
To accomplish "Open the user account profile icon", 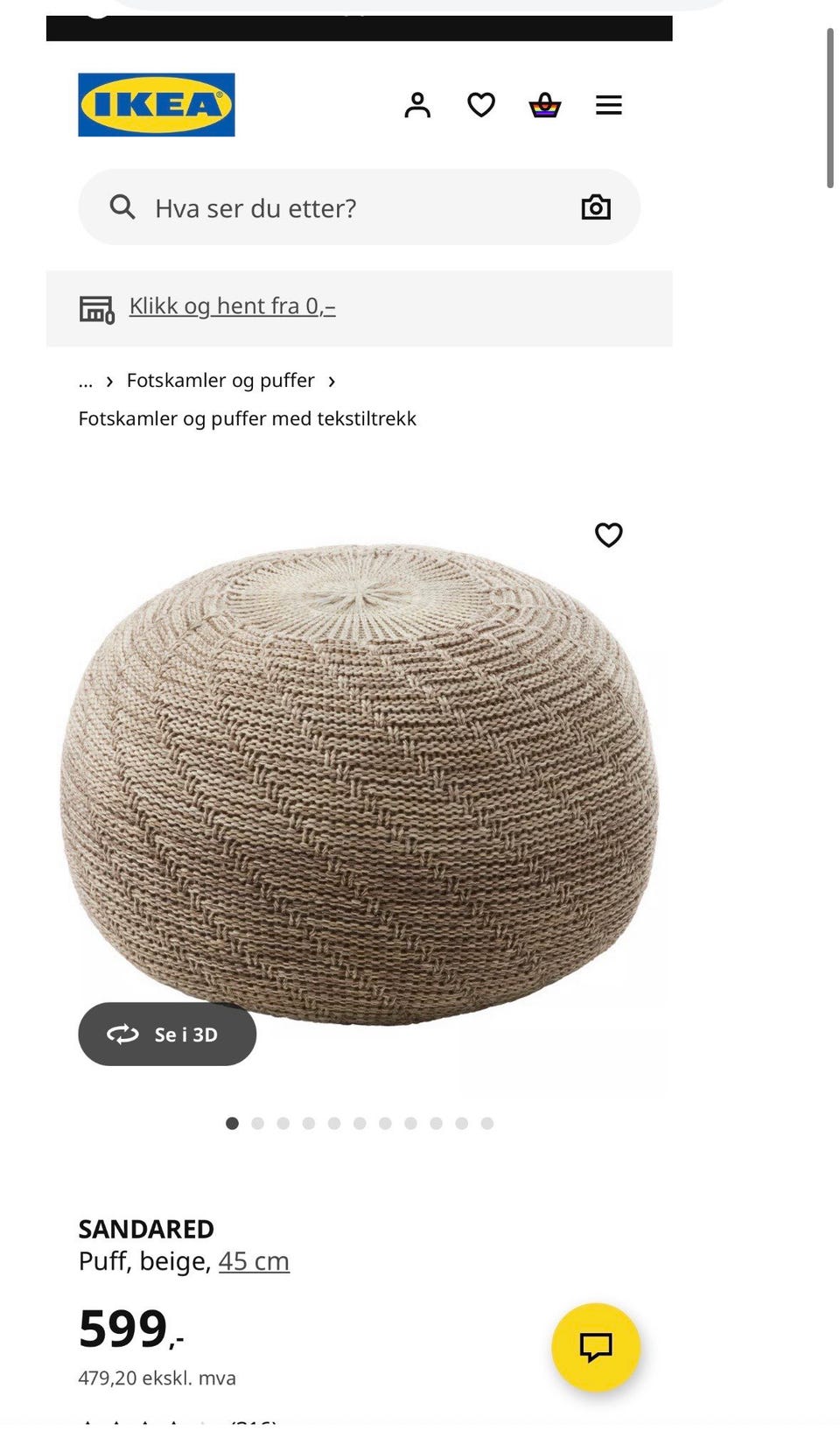I will (x=417, y=105).
